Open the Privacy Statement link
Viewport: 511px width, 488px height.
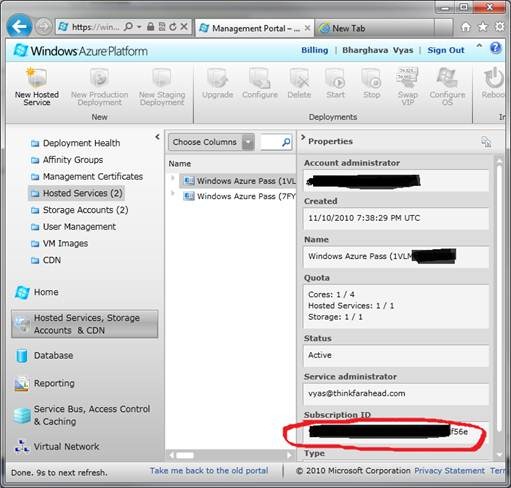pyautogui.click(x=449, y=471)
